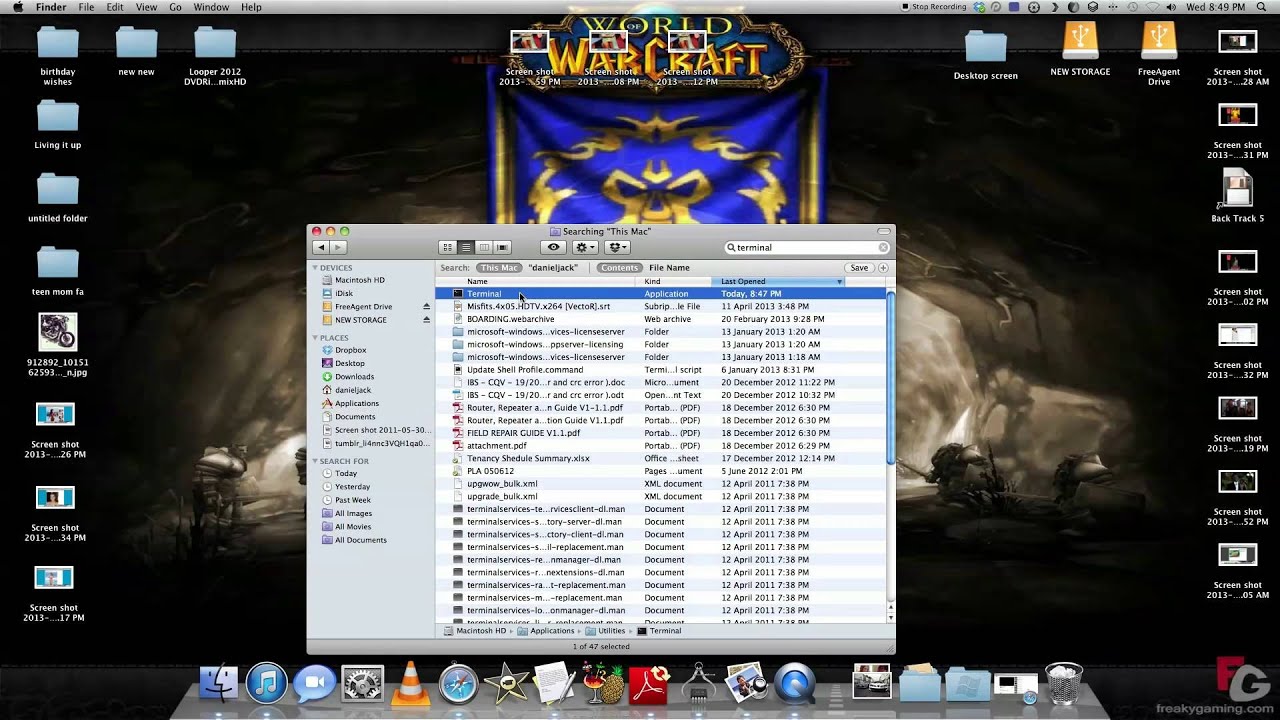This screenshot has height=720, width=1280.
Task: Click Utilities in the path bar
Action: coord(605,631)
